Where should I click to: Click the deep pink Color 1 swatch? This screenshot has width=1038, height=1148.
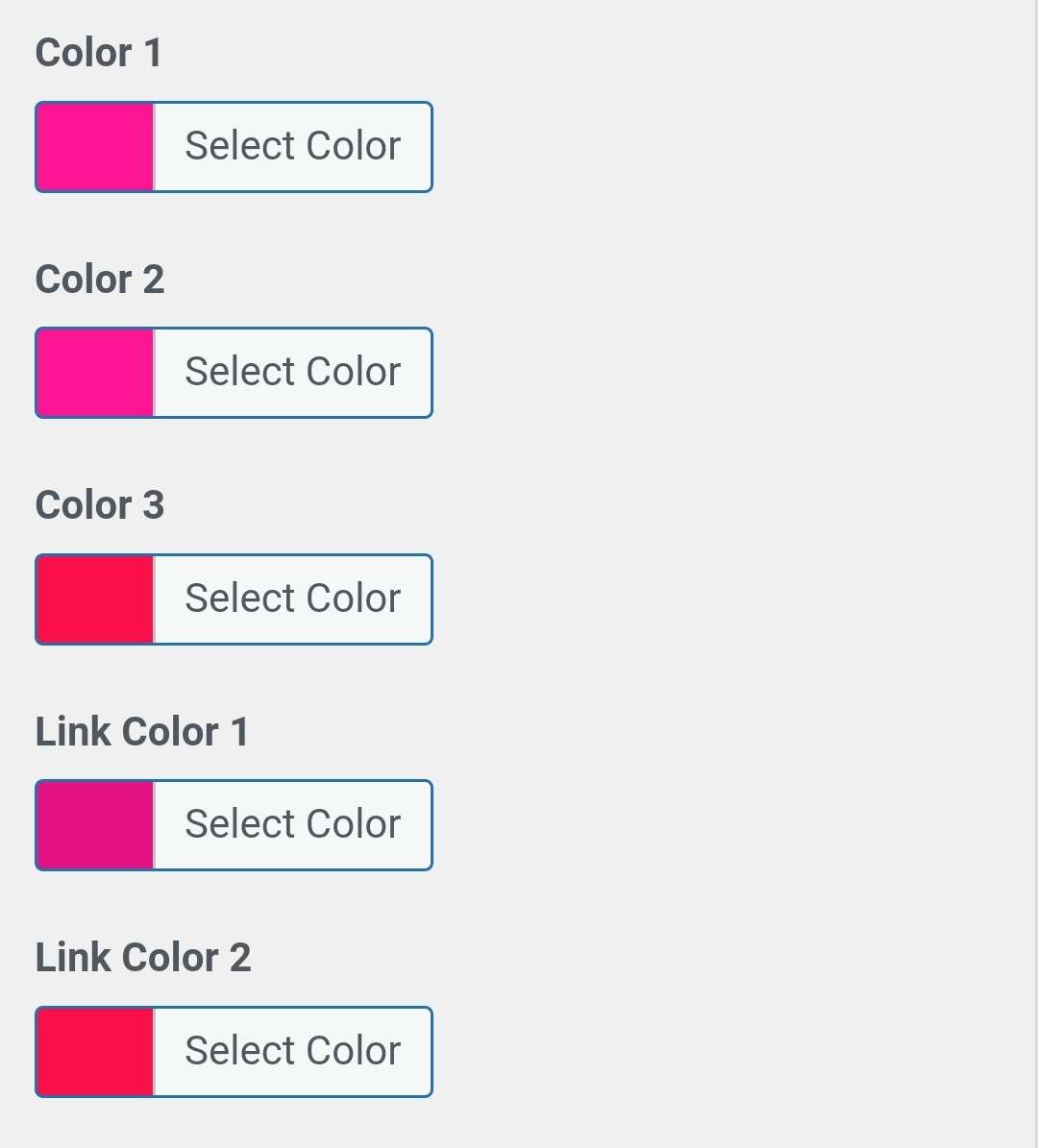click(94, 147)
